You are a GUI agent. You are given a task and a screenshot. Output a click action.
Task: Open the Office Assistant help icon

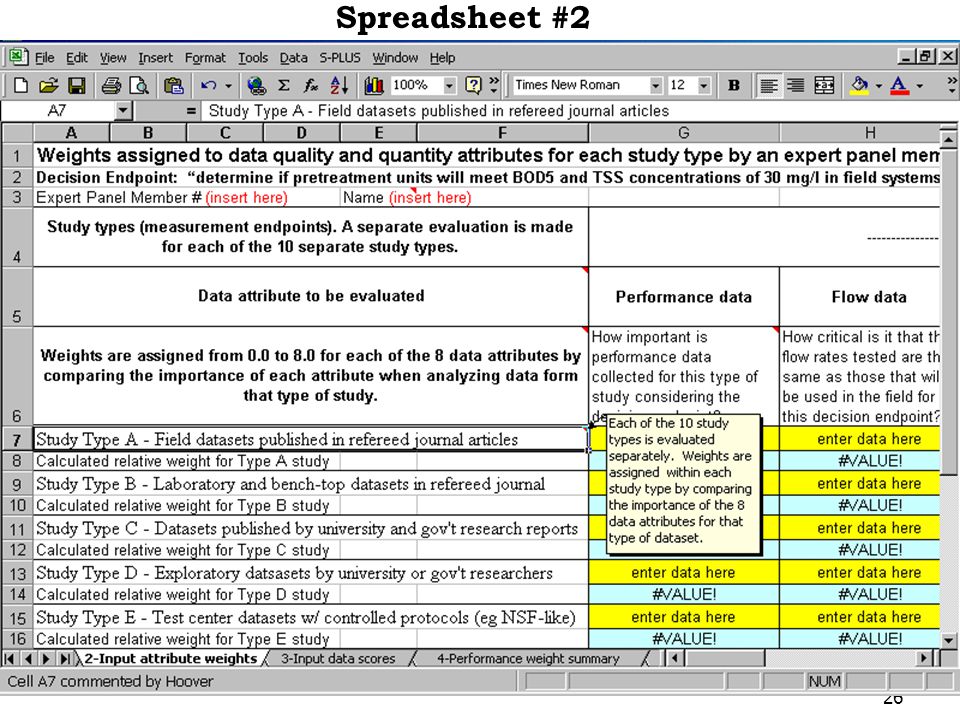[473, 85]
